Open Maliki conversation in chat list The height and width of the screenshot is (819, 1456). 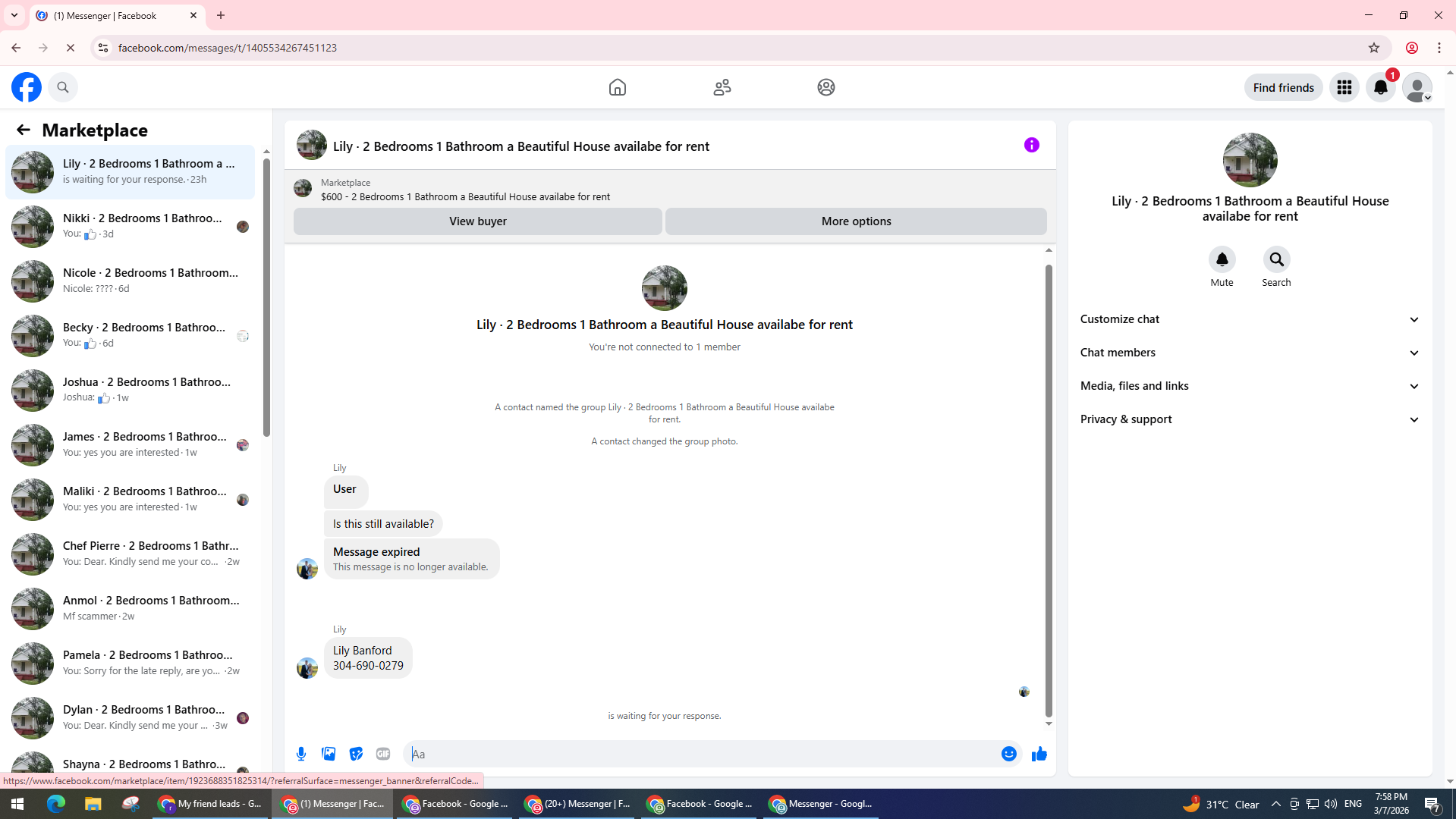[x=130, y=500]
